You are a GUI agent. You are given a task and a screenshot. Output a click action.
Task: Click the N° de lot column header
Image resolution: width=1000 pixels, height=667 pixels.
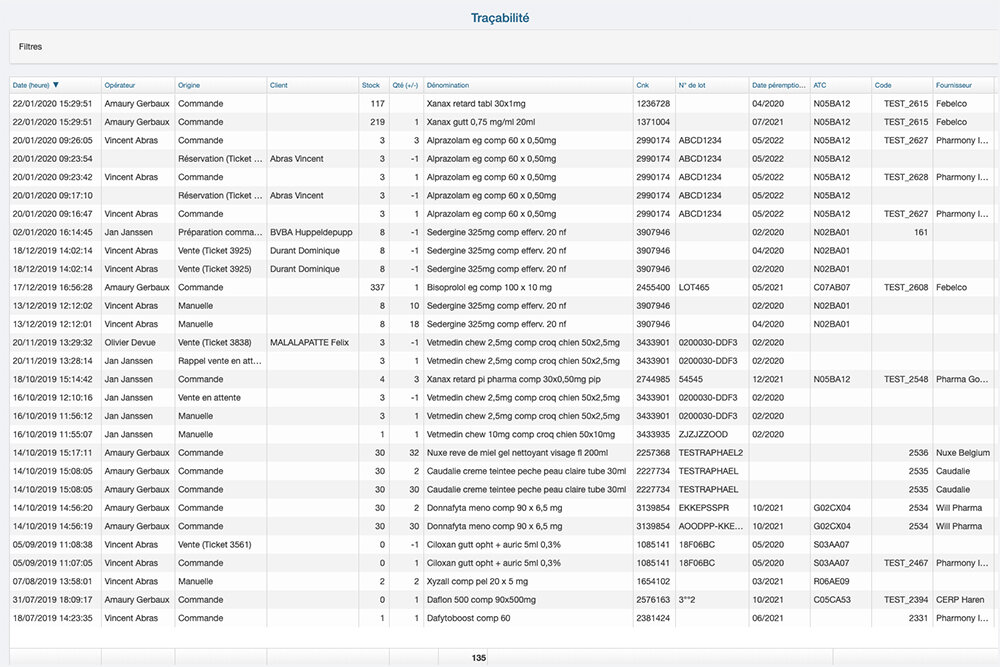tap(692, 85)
